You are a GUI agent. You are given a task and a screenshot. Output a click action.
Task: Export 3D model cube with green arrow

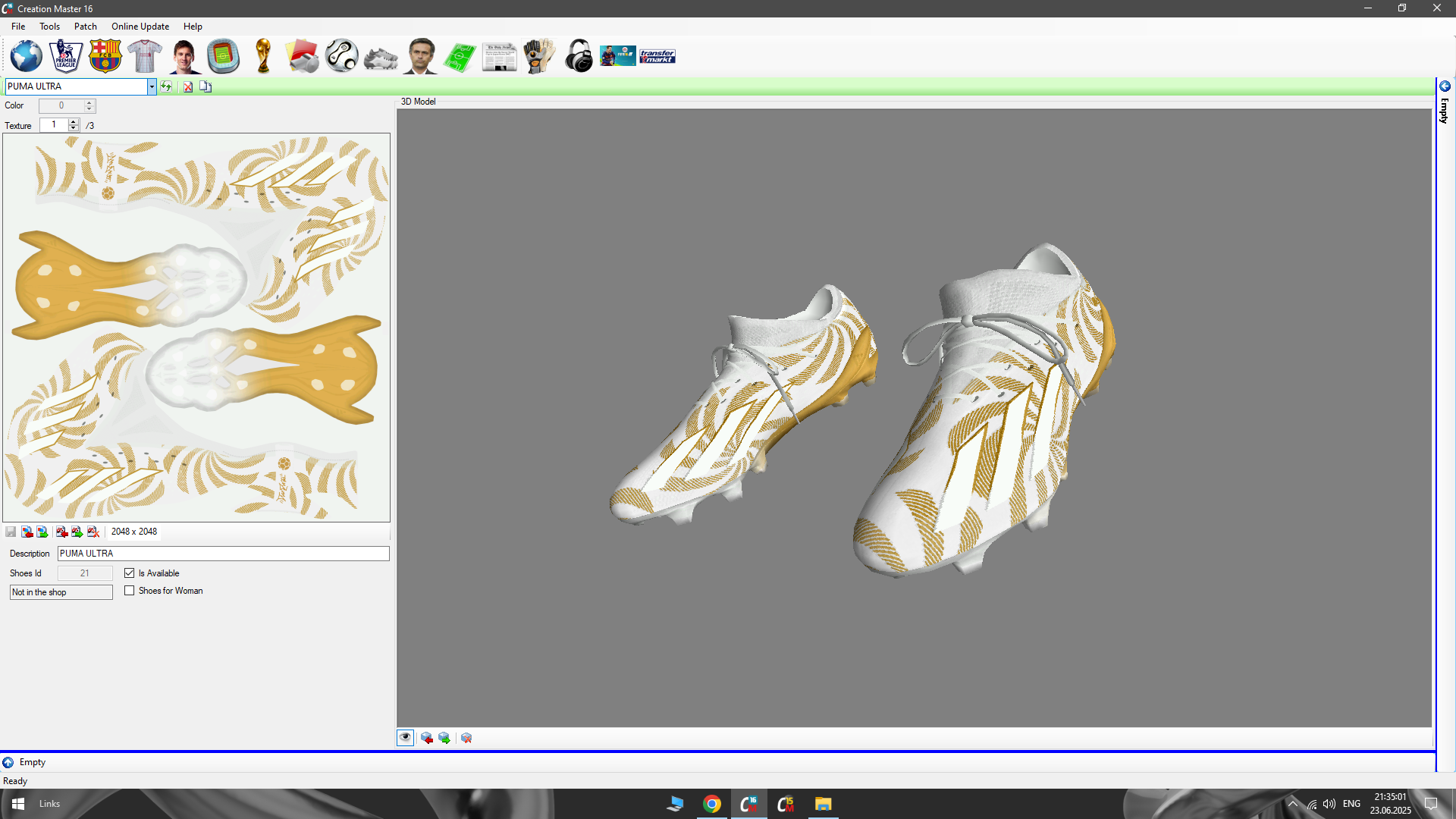pos(444,738)
